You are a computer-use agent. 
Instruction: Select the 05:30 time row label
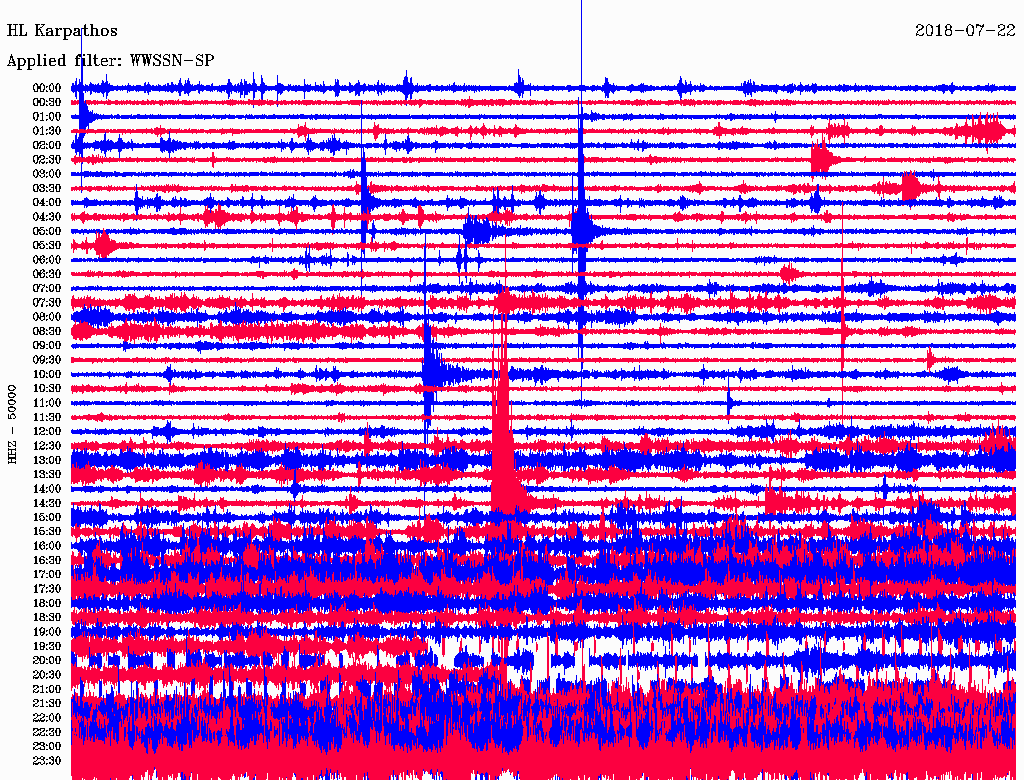click(47, 246)
